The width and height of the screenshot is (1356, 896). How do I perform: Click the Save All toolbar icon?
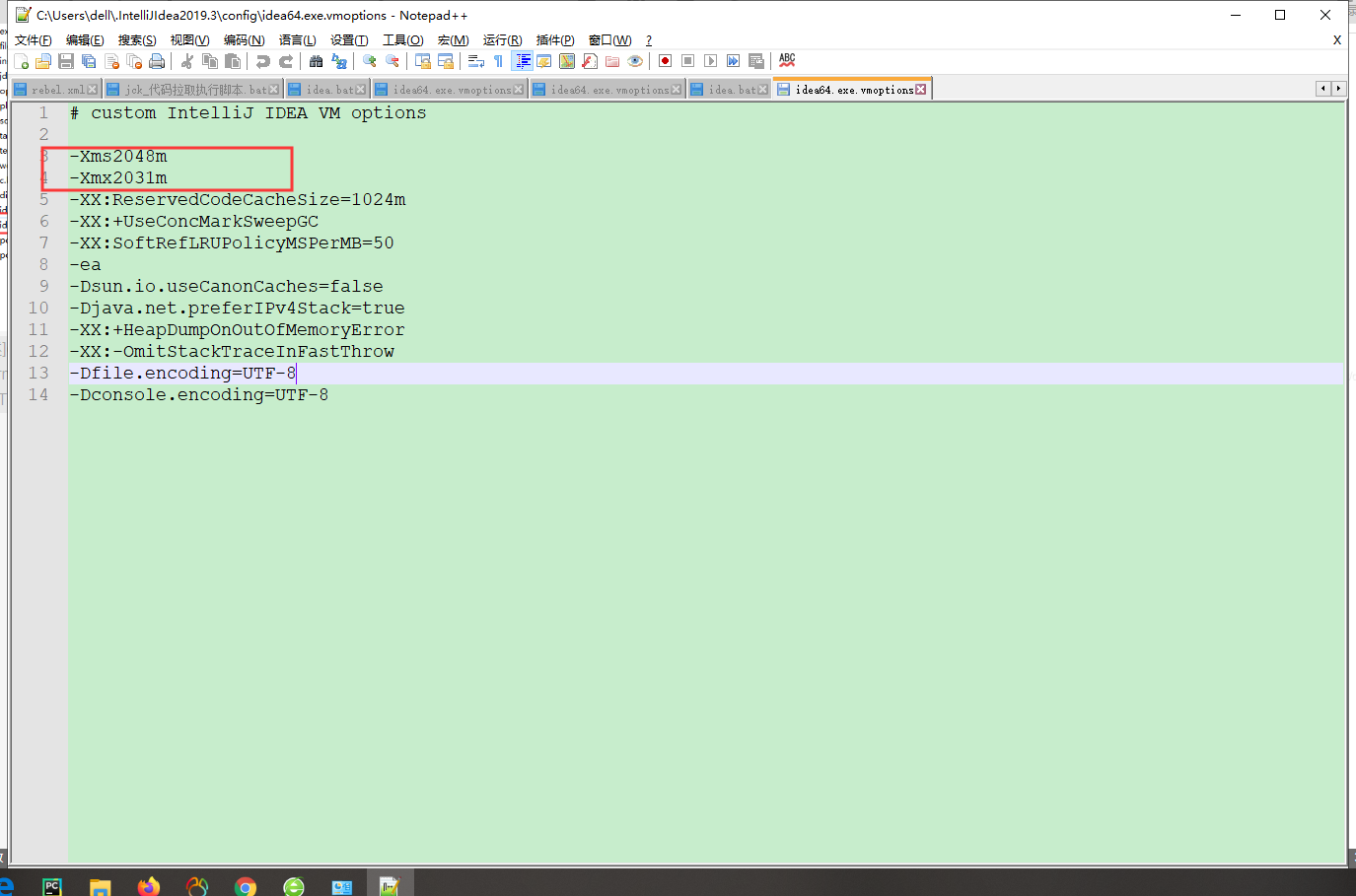[x=89, y=61]
